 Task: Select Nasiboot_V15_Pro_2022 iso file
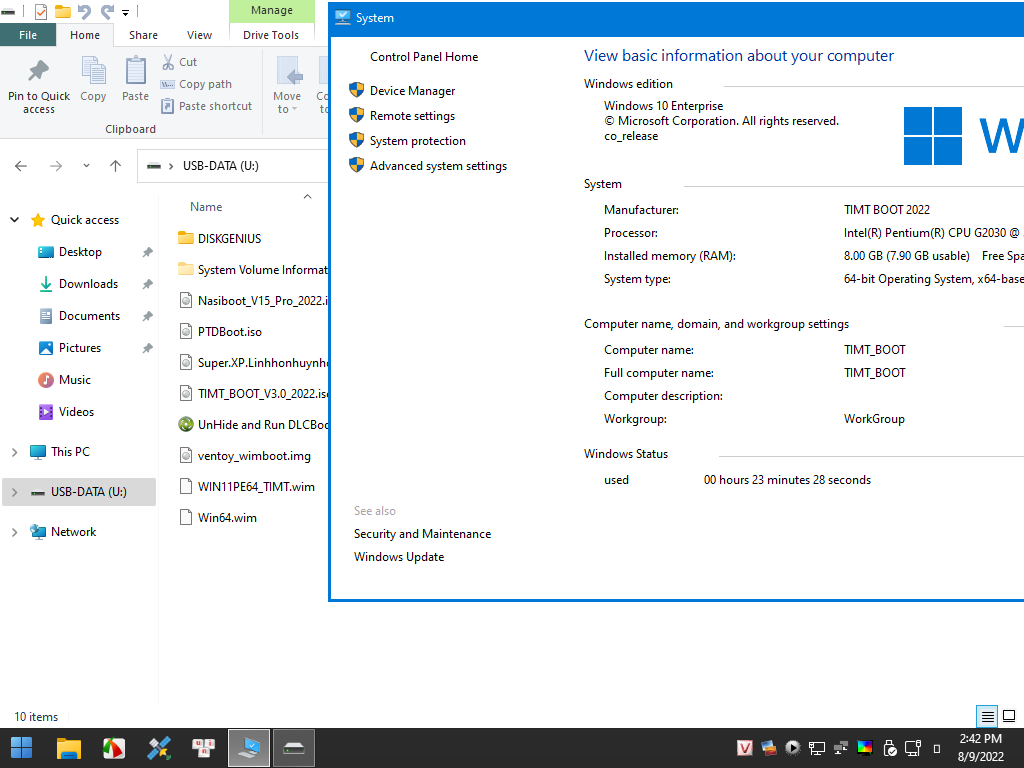pyautogui.click(x=253, y=301)
